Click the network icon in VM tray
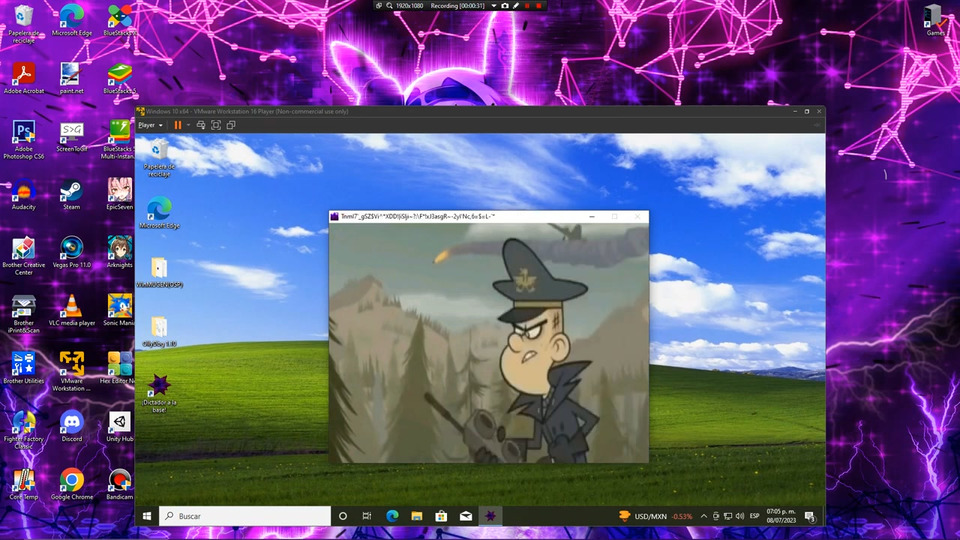Image resolution: width=960 pixels, height=540 pixels. pos(727,516)
